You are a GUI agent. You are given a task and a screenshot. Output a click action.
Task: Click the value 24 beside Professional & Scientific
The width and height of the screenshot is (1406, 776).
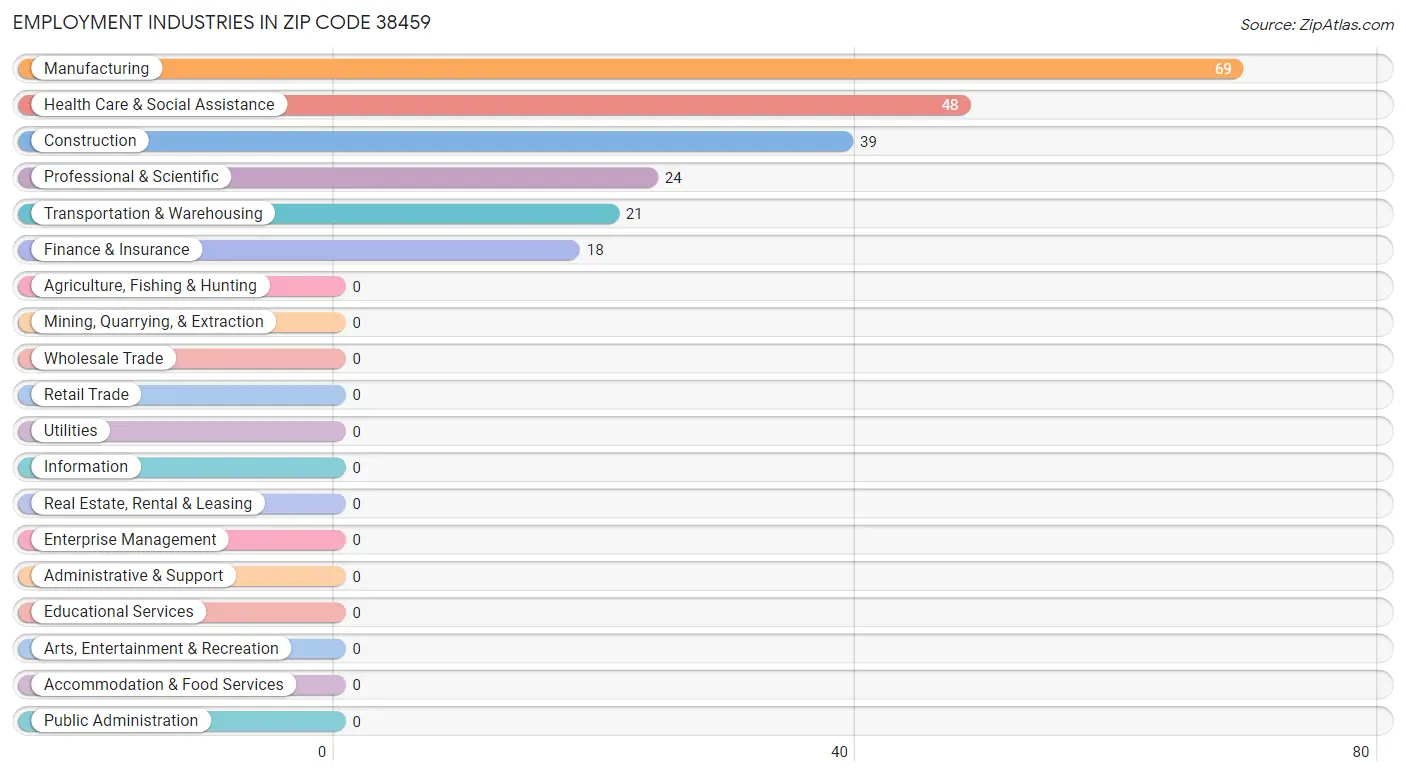pos(673,178)
